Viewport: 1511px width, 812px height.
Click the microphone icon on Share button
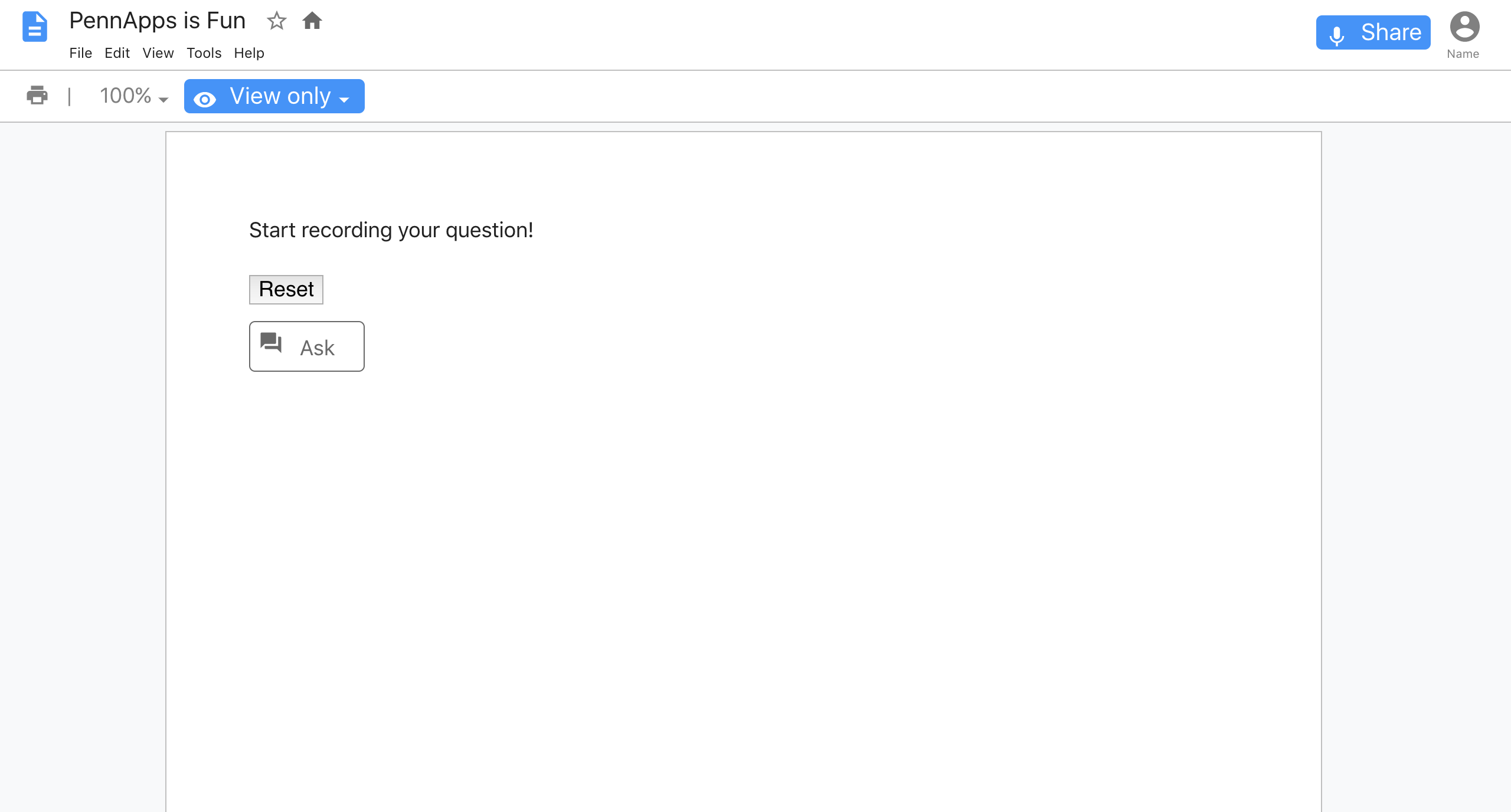click(x=1337, y=35)
